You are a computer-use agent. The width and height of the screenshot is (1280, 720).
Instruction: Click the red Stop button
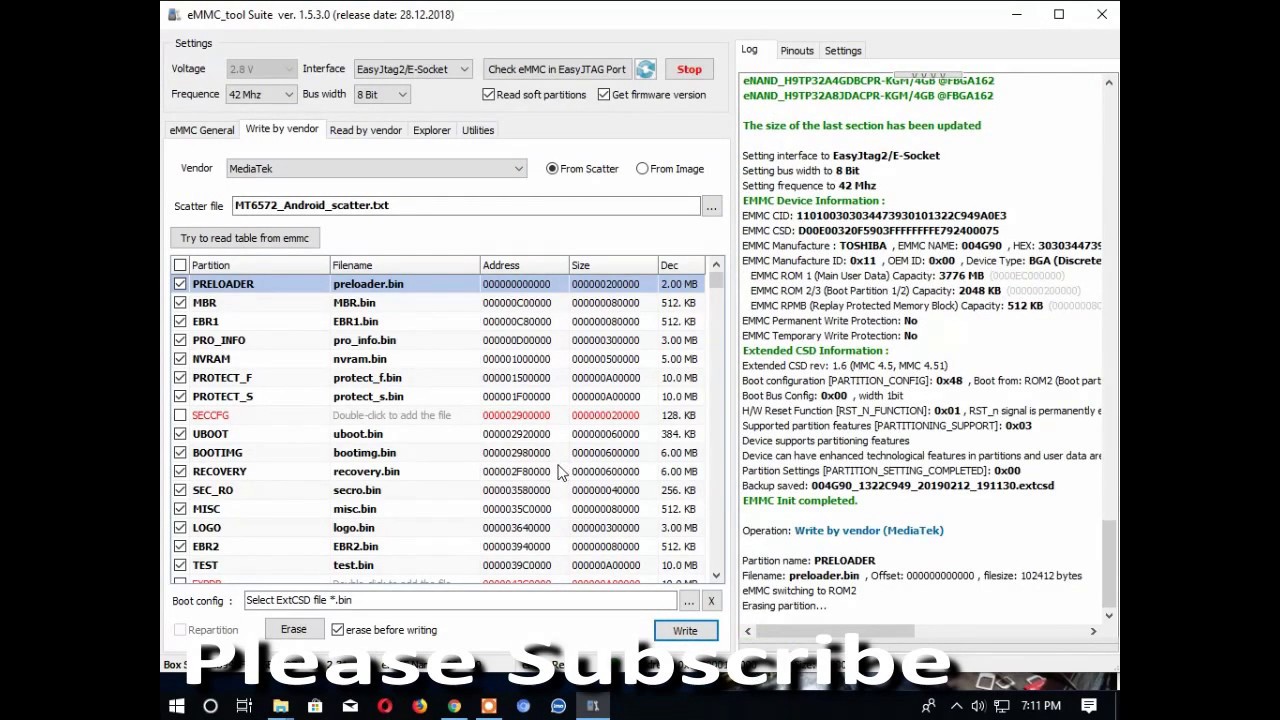pyautogui.click(x=689, y=69)
